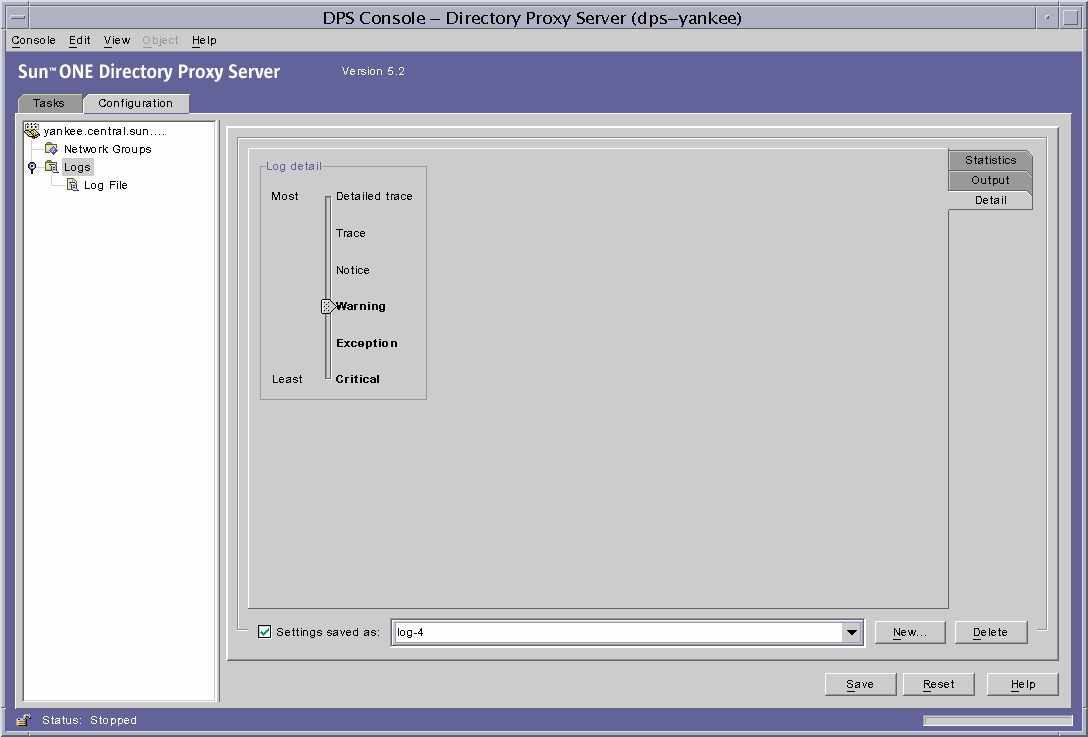Open the Help menu
Image resolution: width=1088 pixels, height=737 pixels.
pos(204,40)
